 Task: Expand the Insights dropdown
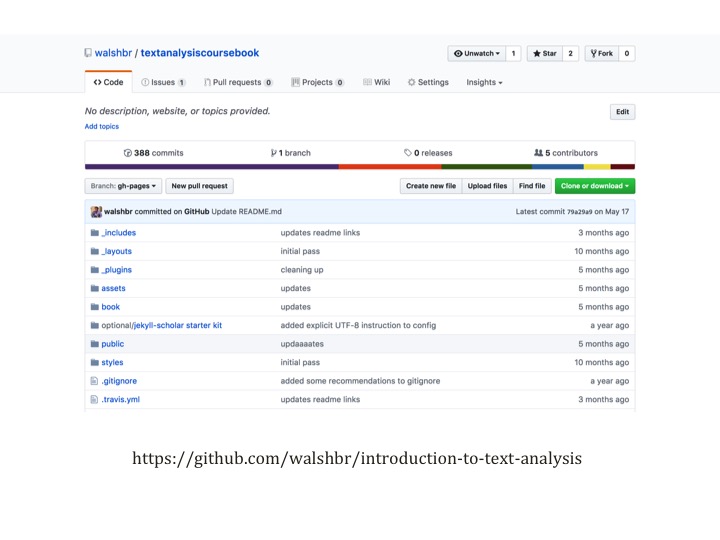pos(484,82)
